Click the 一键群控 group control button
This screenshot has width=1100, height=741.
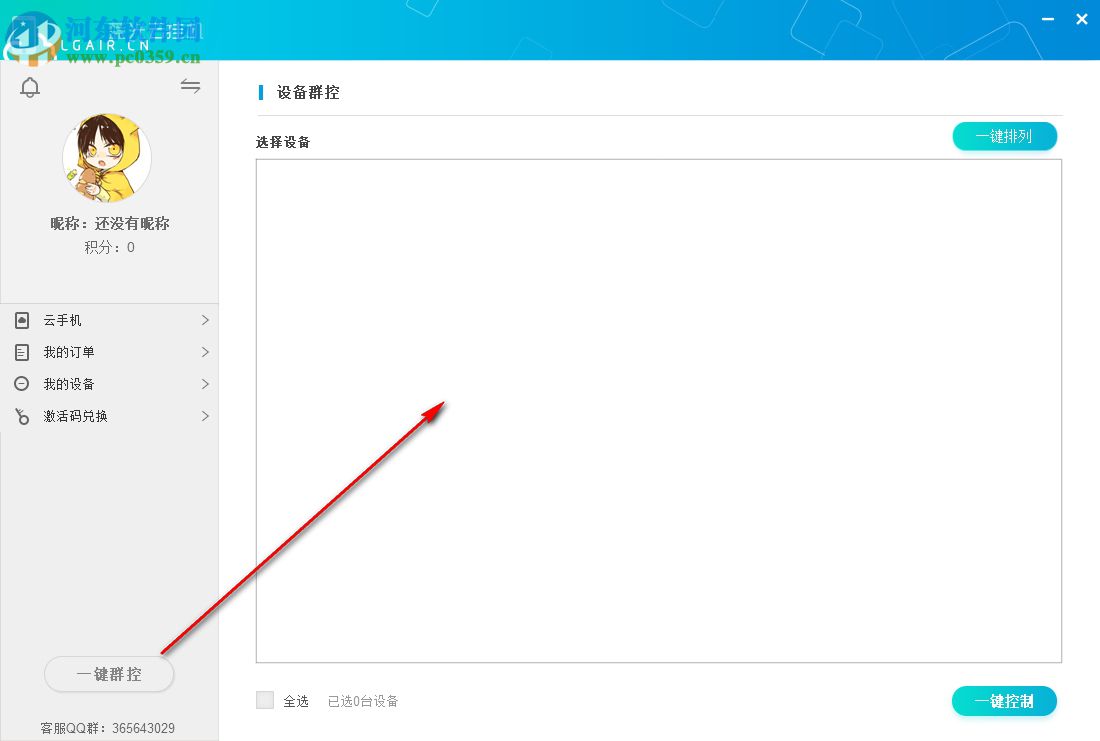pos(109,674)
